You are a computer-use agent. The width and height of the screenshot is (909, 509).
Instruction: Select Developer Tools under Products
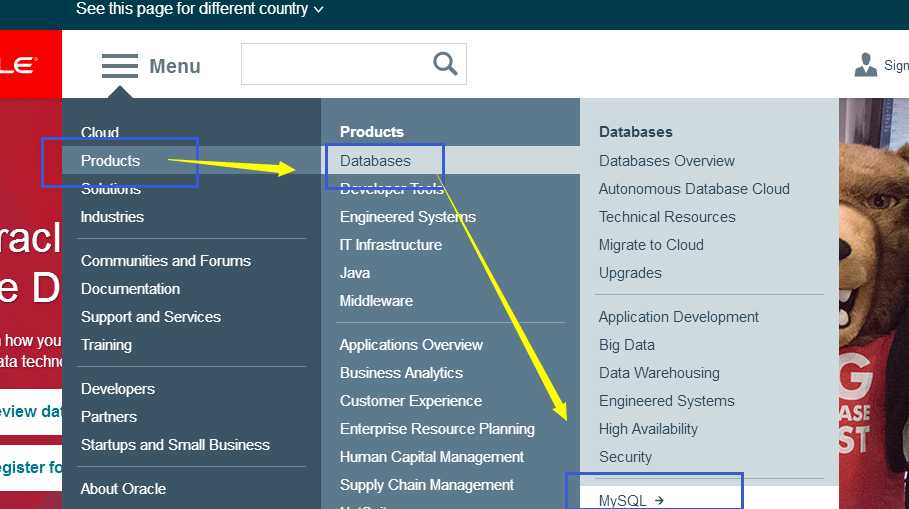tap(392, 188)
